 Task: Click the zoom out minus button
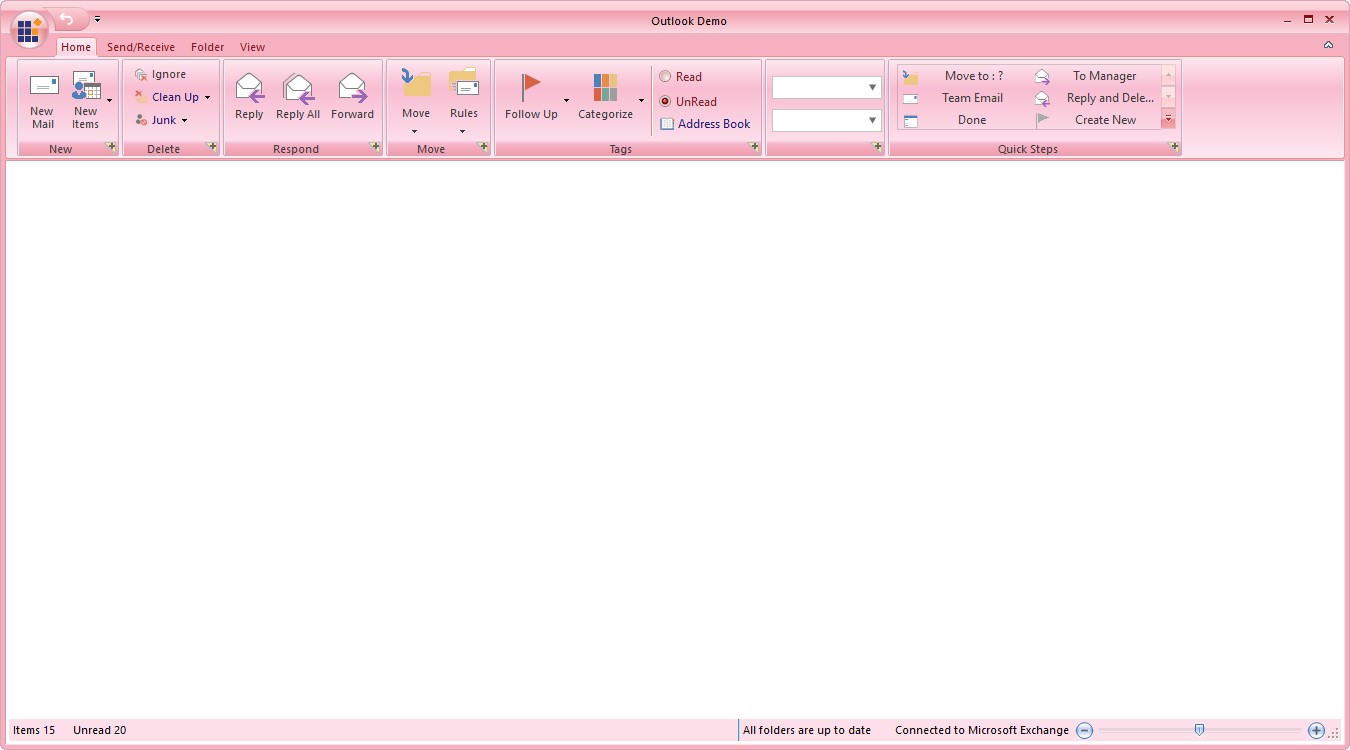1085,730
